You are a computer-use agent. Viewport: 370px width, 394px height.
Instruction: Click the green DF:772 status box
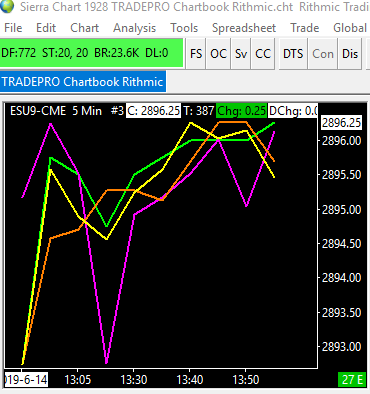pos(91,53)
